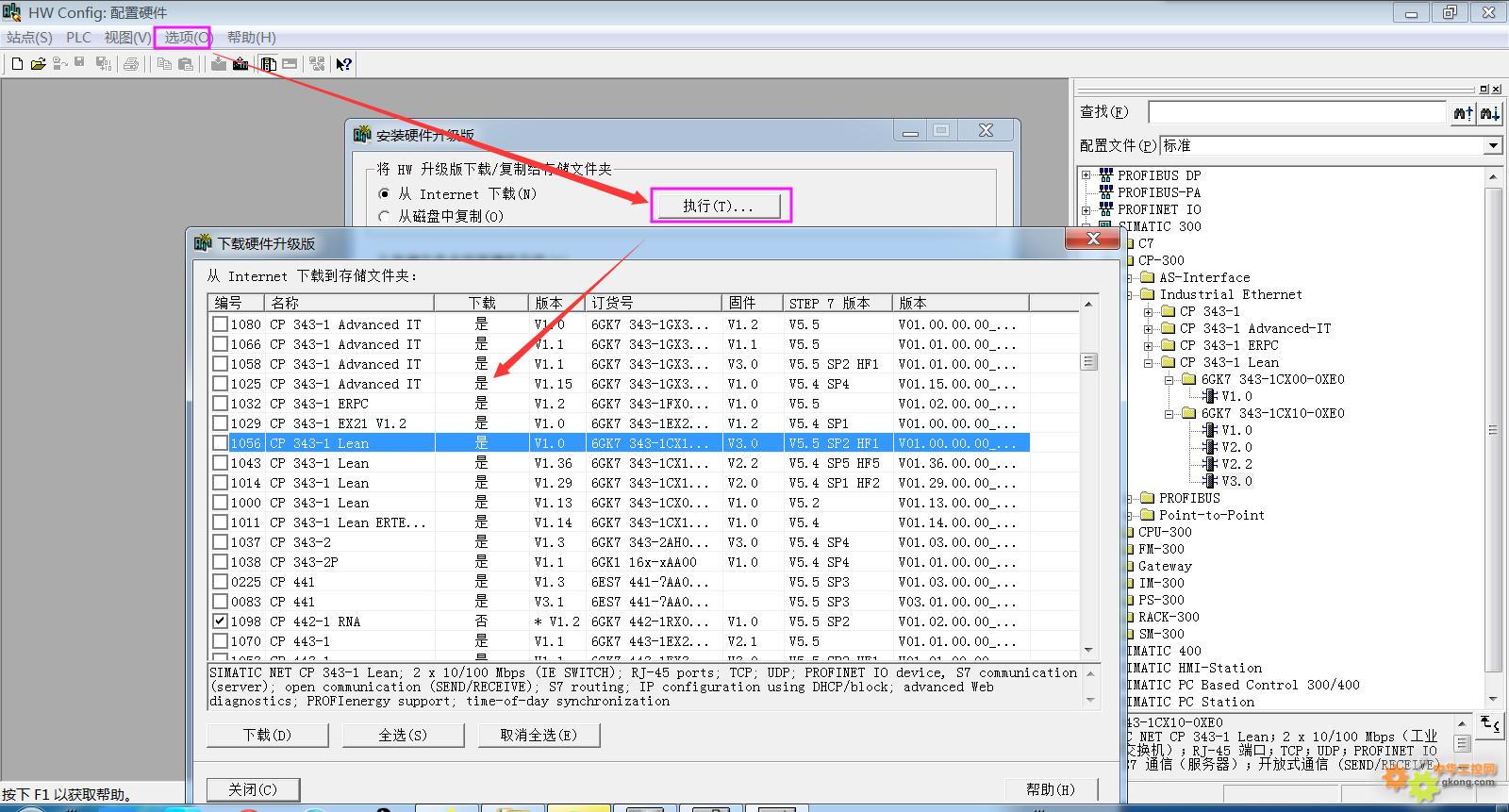Click the Paste toolbar icon
Viewport: 1509px width, 812px height.
coord(186,64)
